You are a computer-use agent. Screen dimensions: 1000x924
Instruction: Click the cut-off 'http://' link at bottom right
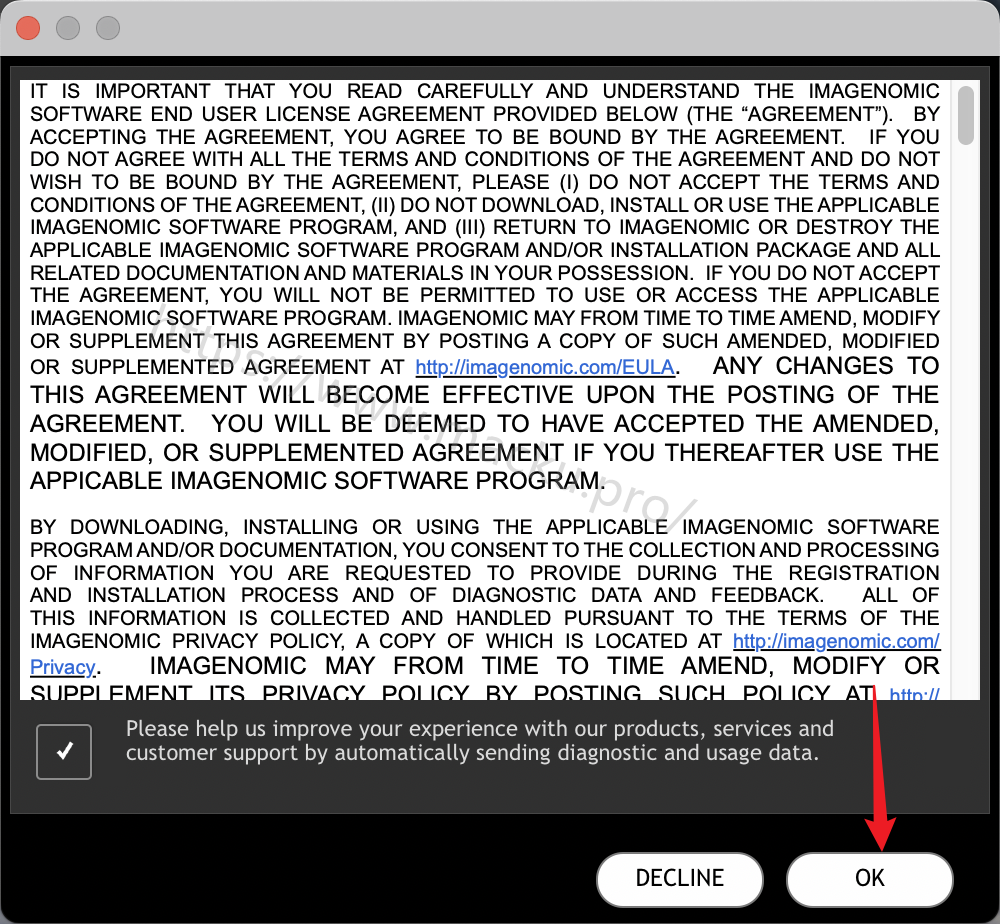pos(914,693)
